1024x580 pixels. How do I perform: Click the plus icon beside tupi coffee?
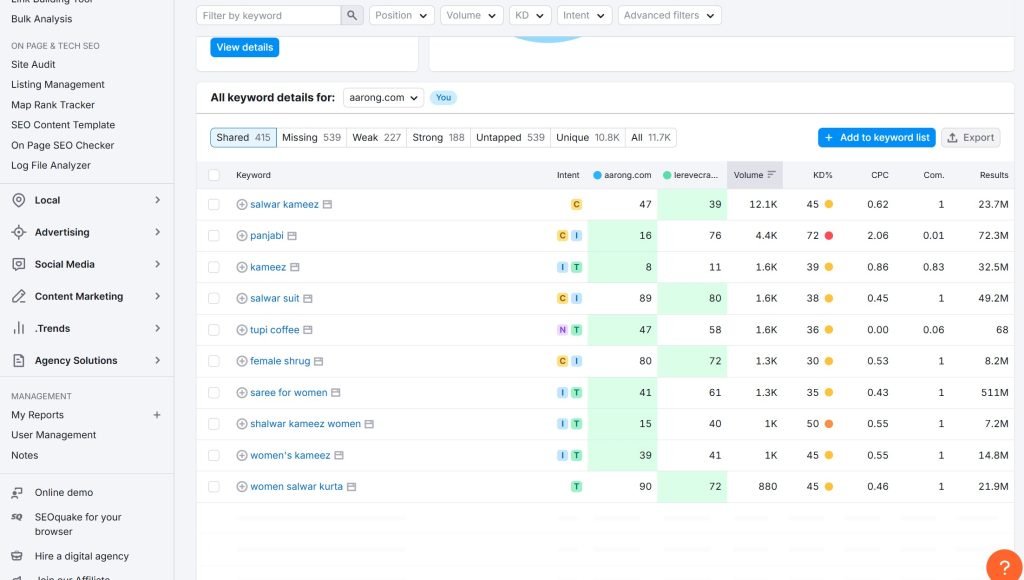(241, 330)
